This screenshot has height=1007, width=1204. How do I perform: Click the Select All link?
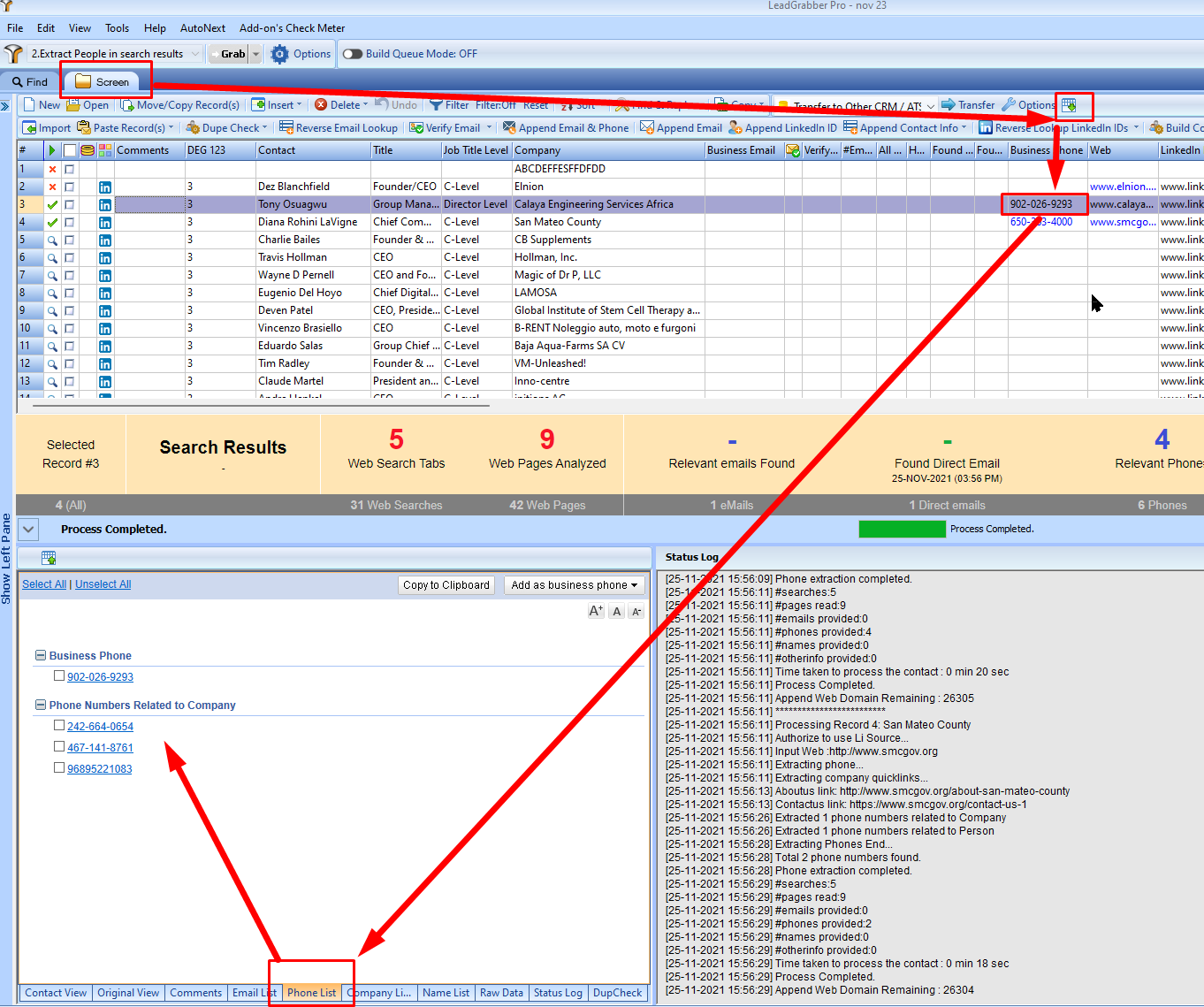pos(44,584)
